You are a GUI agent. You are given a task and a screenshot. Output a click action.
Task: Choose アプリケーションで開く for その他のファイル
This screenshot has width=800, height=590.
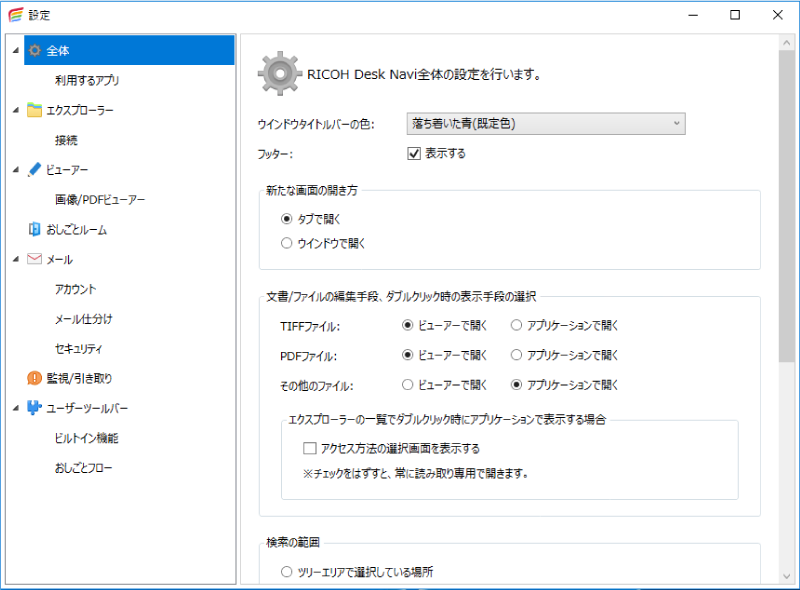coord(516,384)
